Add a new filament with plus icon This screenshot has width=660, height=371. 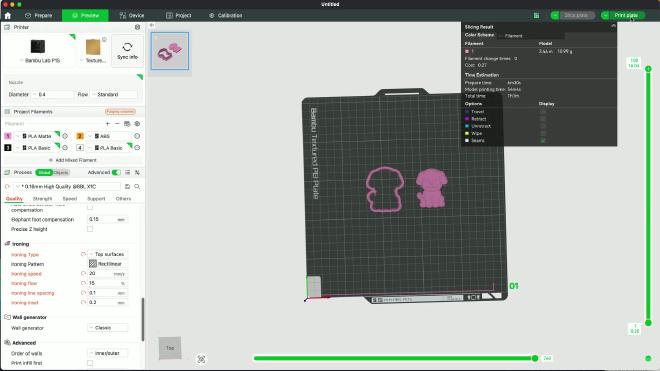point(108,124)
